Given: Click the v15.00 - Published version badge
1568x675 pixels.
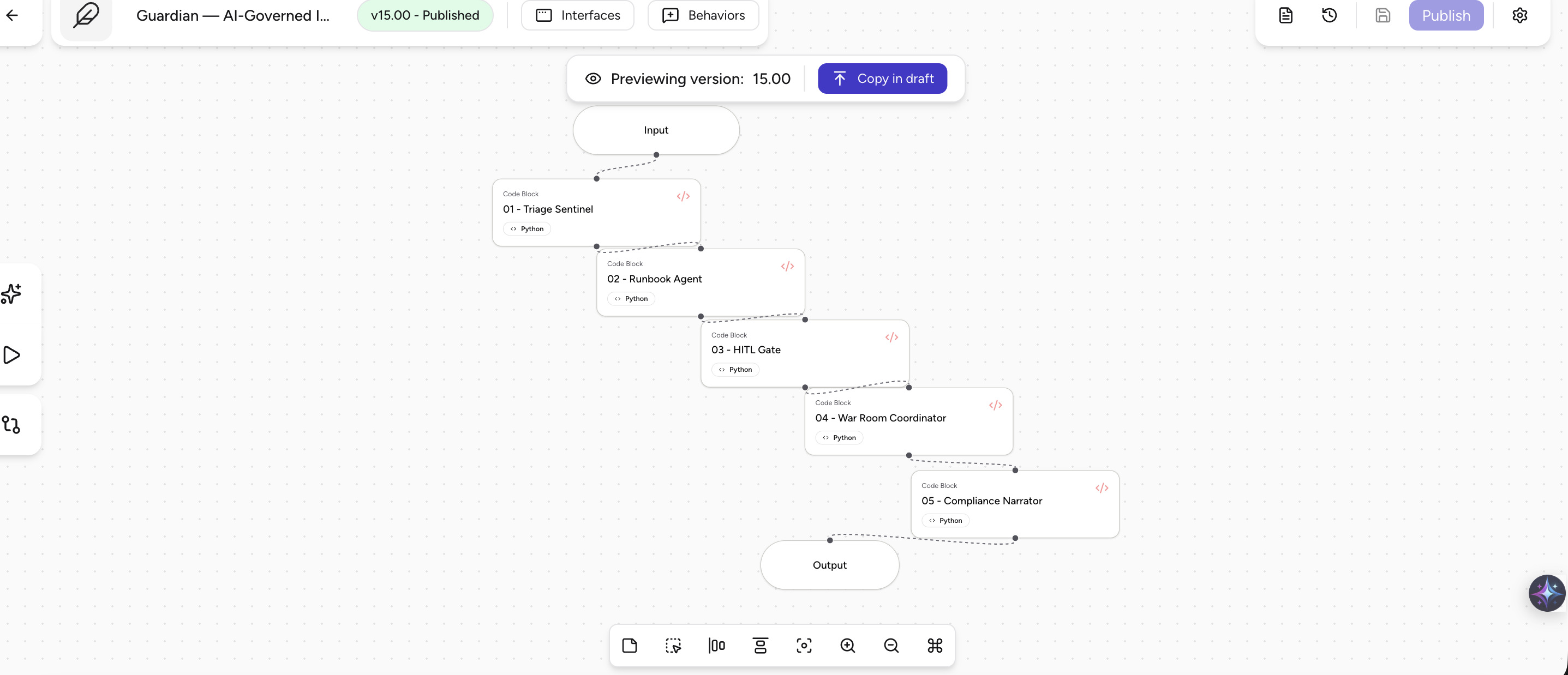Looking at the screenshot, I should [425, 16].
